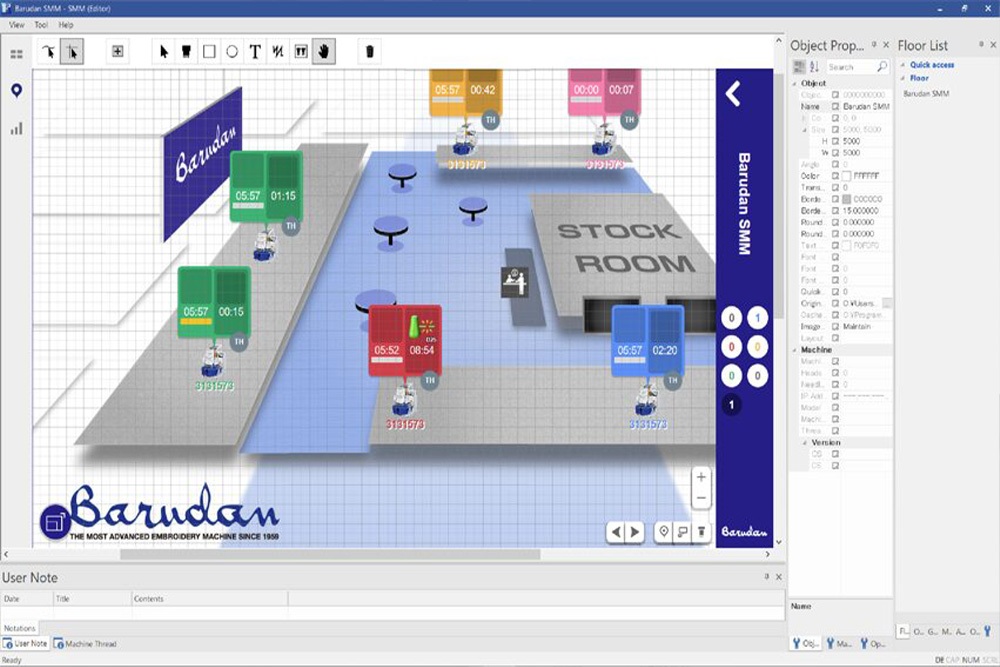This screenshot has height=667, width=1000.
Task: Click the white Color property swatch
Action: click(846, 176)
